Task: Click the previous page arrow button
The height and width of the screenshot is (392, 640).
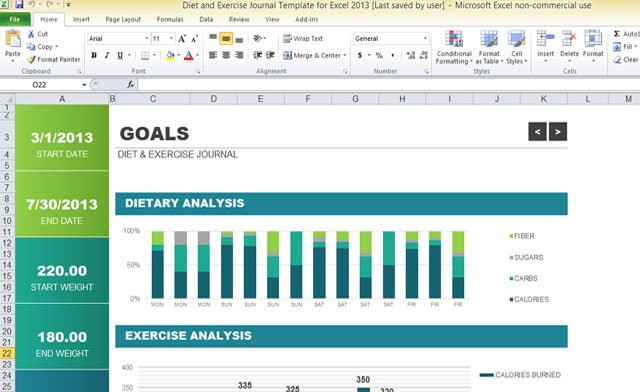Action: pos(538,131)
